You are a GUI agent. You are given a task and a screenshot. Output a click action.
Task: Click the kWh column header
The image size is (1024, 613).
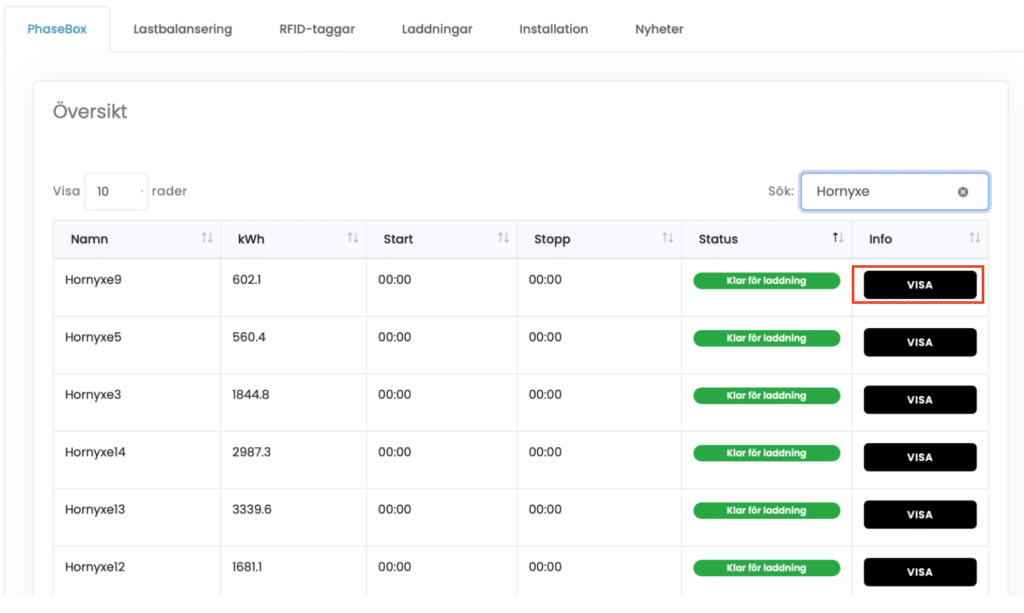pyautogui.click(x=293, y=239)
